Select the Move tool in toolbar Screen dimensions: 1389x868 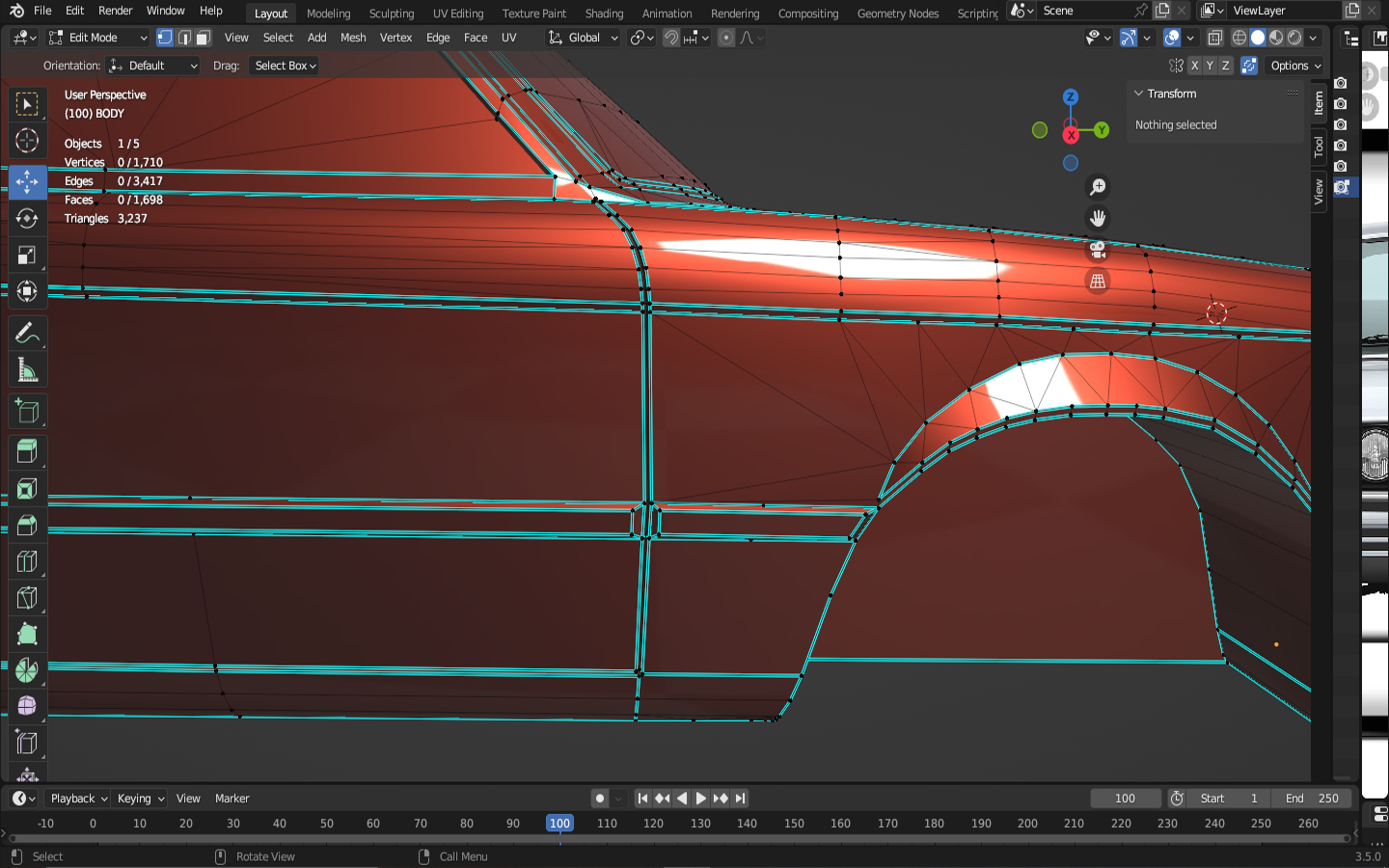point(27,181)
